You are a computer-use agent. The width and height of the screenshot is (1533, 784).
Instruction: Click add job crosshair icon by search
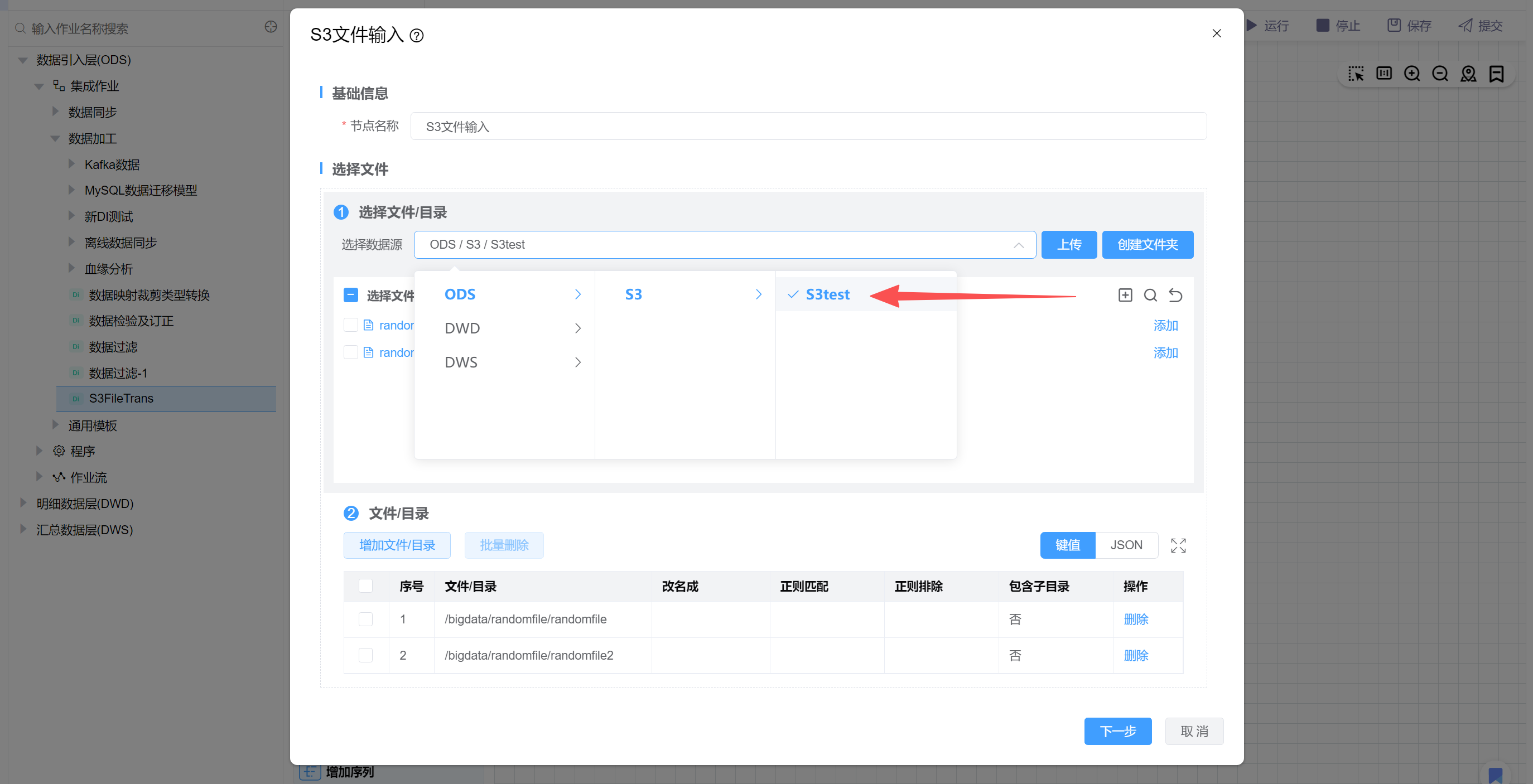(271, 27)
